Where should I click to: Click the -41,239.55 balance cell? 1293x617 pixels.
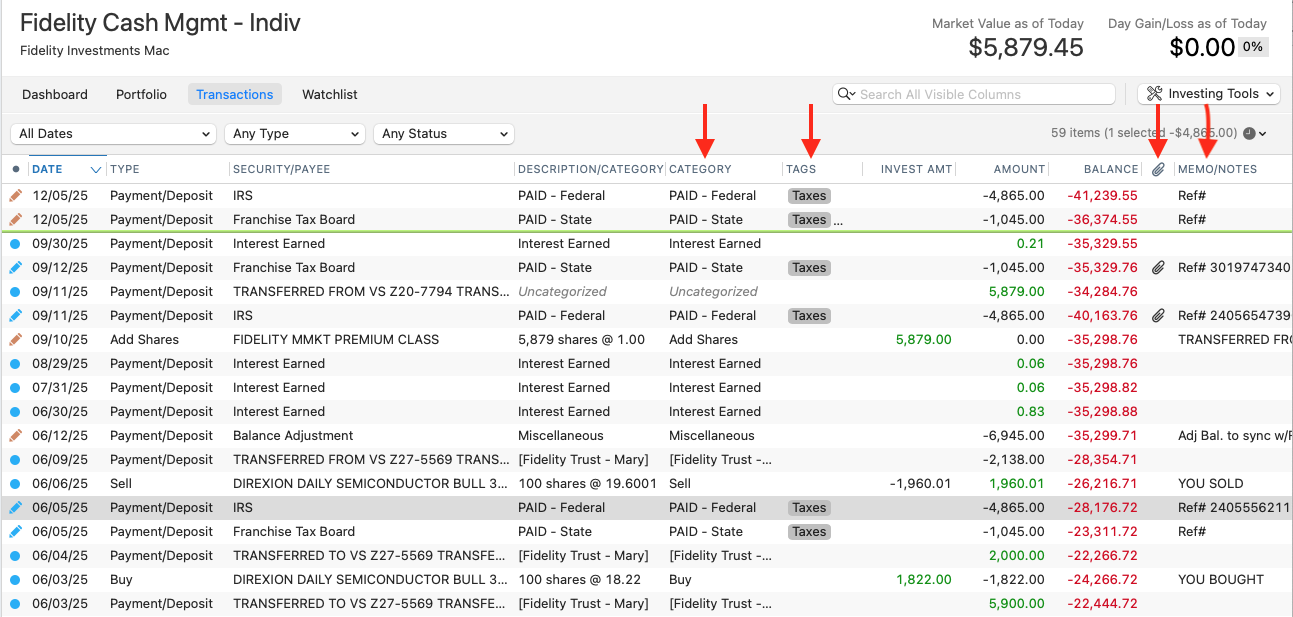[x=1100, y=196]
